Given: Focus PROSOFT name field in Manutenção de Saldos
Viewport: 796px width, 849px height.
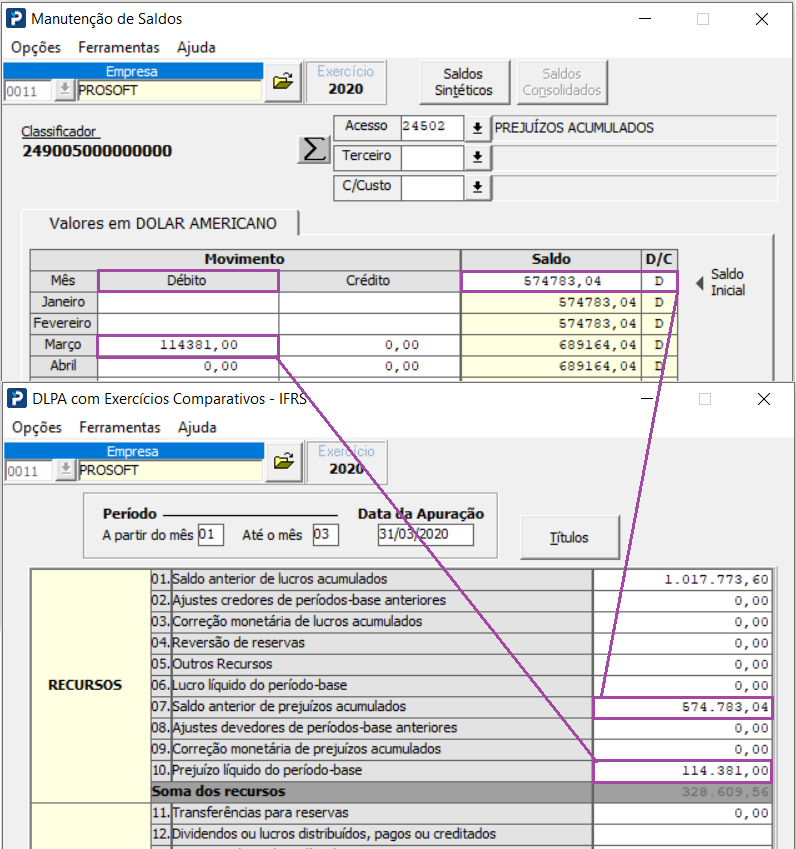Looking at the screenshot, I should (169, 90).
